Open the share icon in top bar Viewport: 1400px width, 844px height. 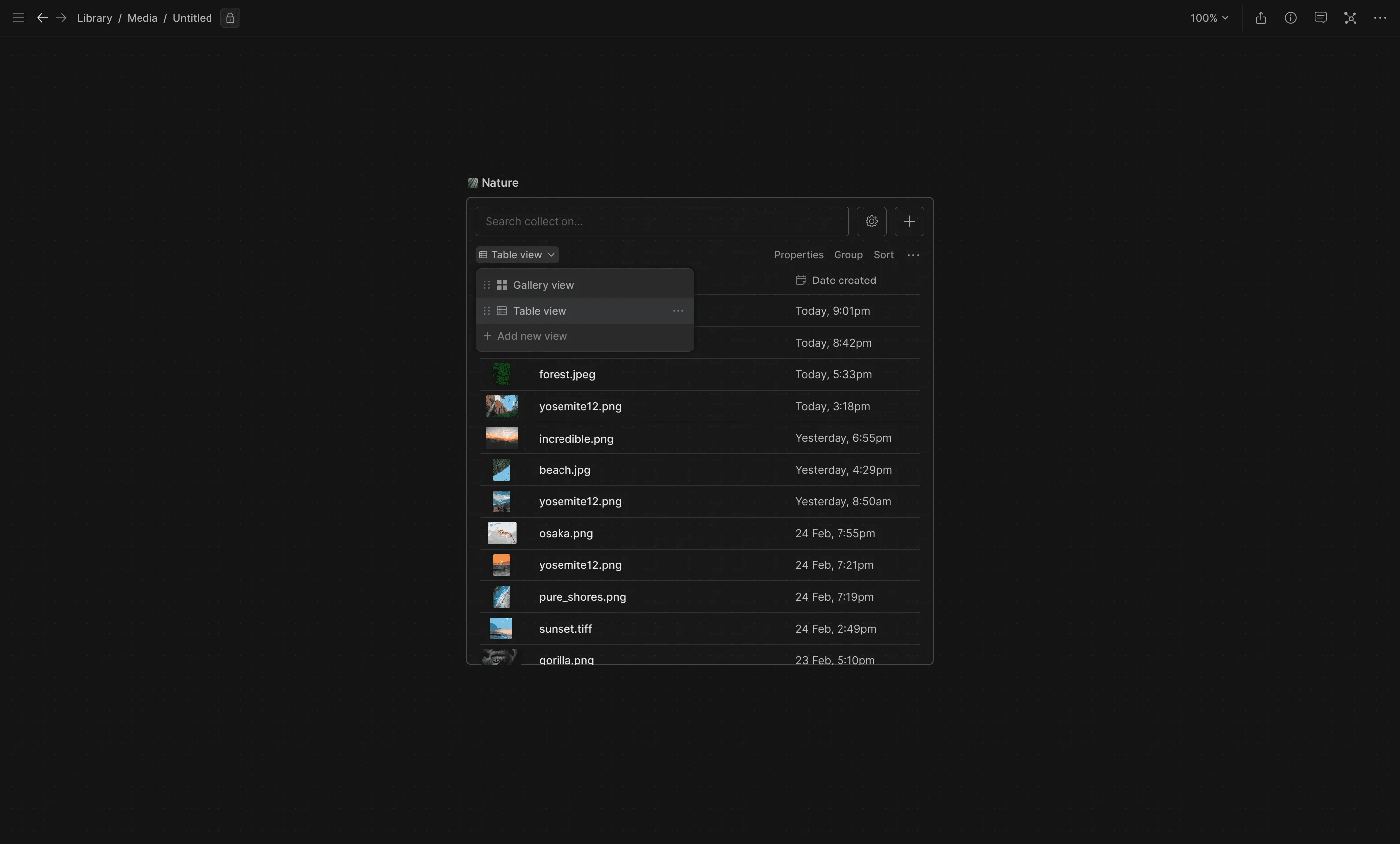(1261, 18)
